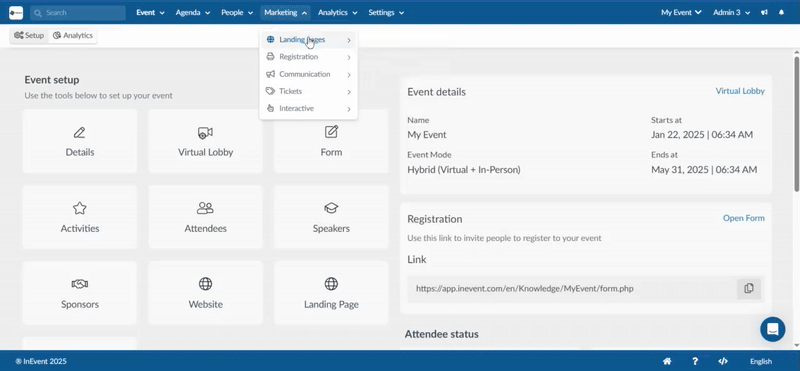The width and height of the screenshot is (800, 371).
Task: Click the InEvent logo icon
Action: coord(16,13)
